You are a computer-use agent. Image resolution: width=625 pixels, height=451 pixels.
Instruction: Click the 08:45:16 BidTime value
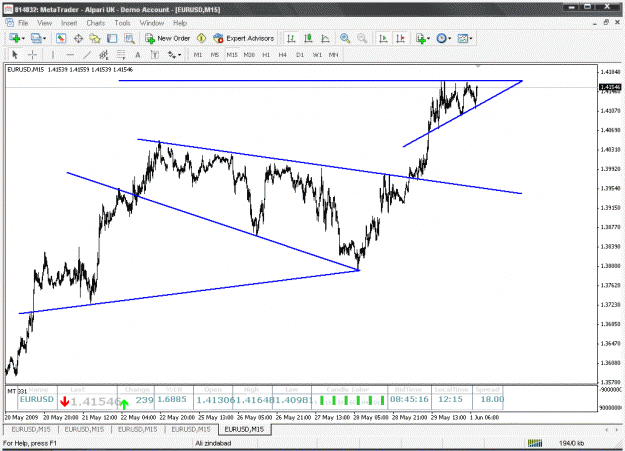(x=409, y=399)
